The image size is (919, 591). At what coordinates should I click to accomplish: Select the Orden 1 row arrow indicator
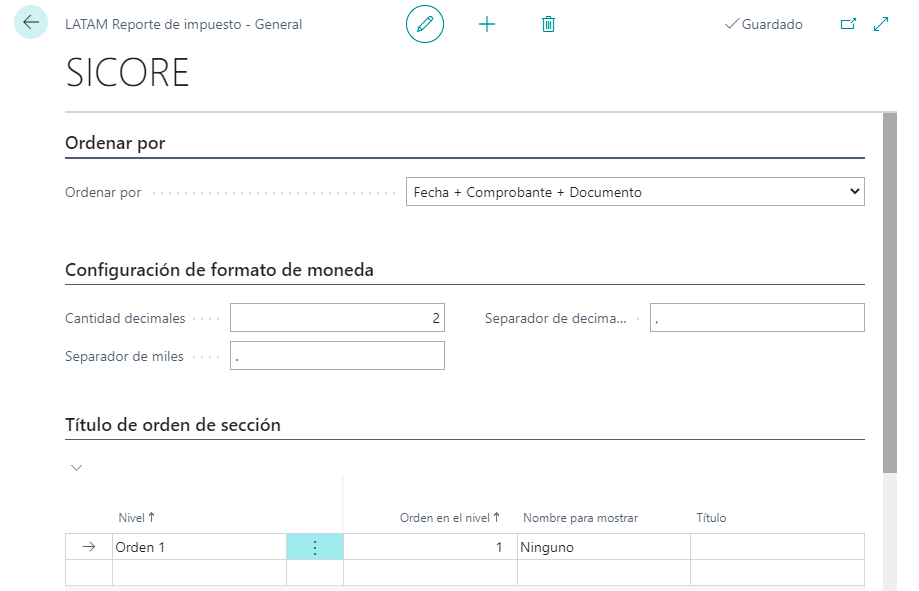[89, 547]
